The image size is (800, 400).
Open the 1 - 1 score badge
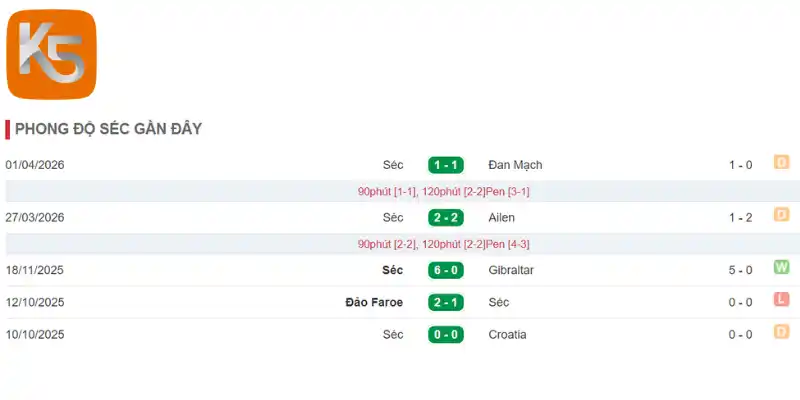446,165
